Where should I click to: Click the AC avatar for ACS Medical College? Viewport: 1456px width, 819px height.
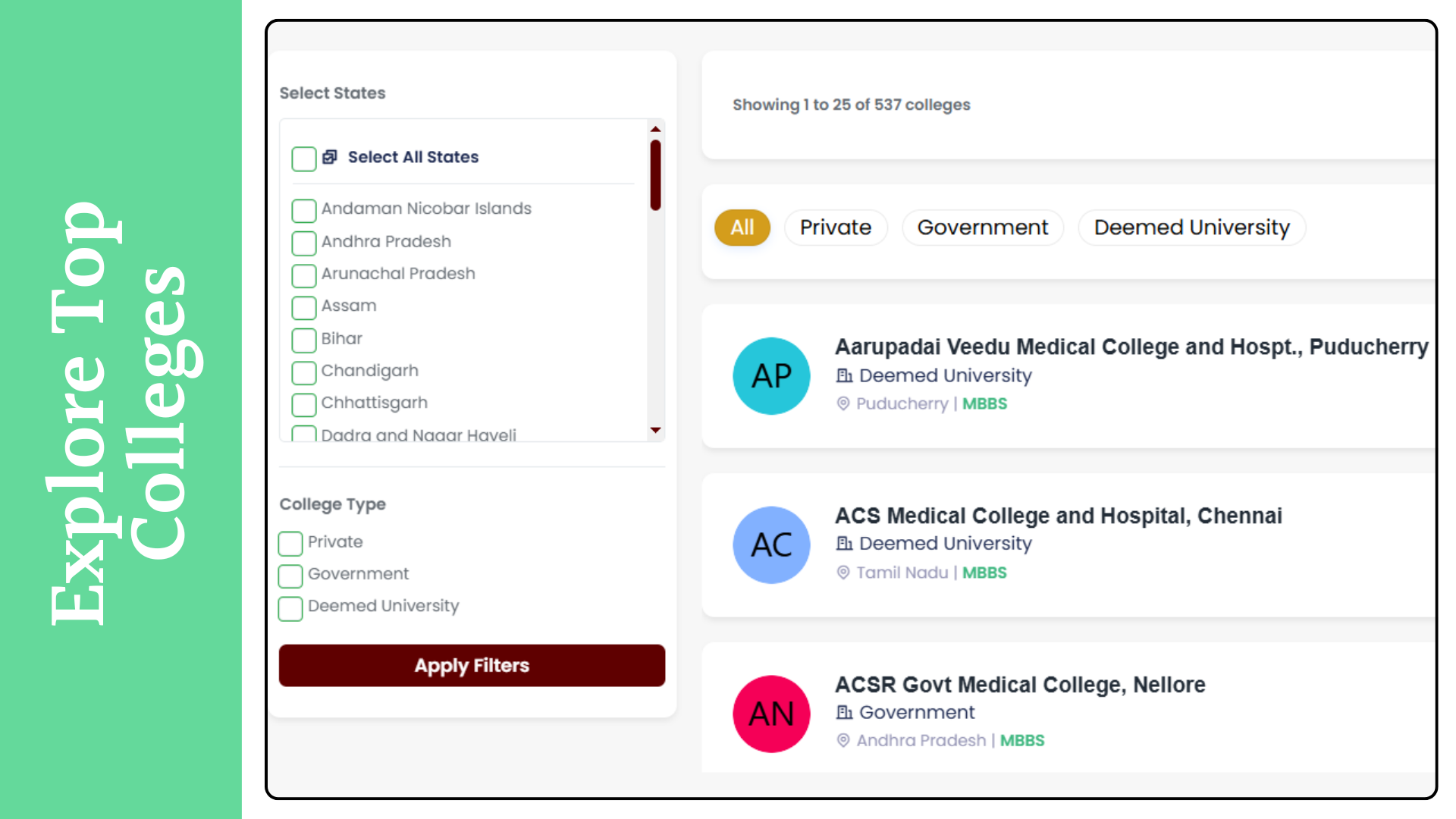[x=771, y=545]
